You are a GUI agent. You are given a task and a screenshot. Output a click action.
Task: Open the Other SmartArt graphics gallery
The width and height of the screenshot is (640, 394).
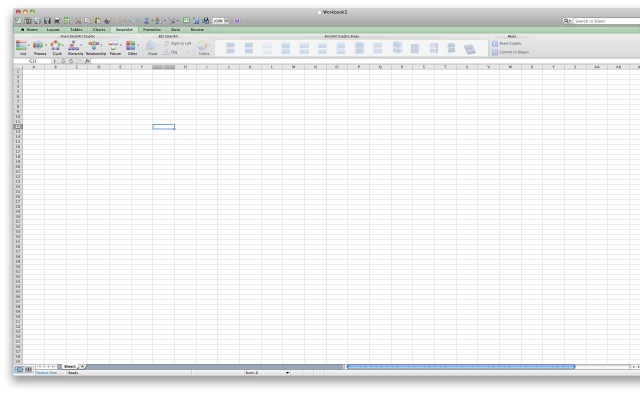click(x=132, y=47)
